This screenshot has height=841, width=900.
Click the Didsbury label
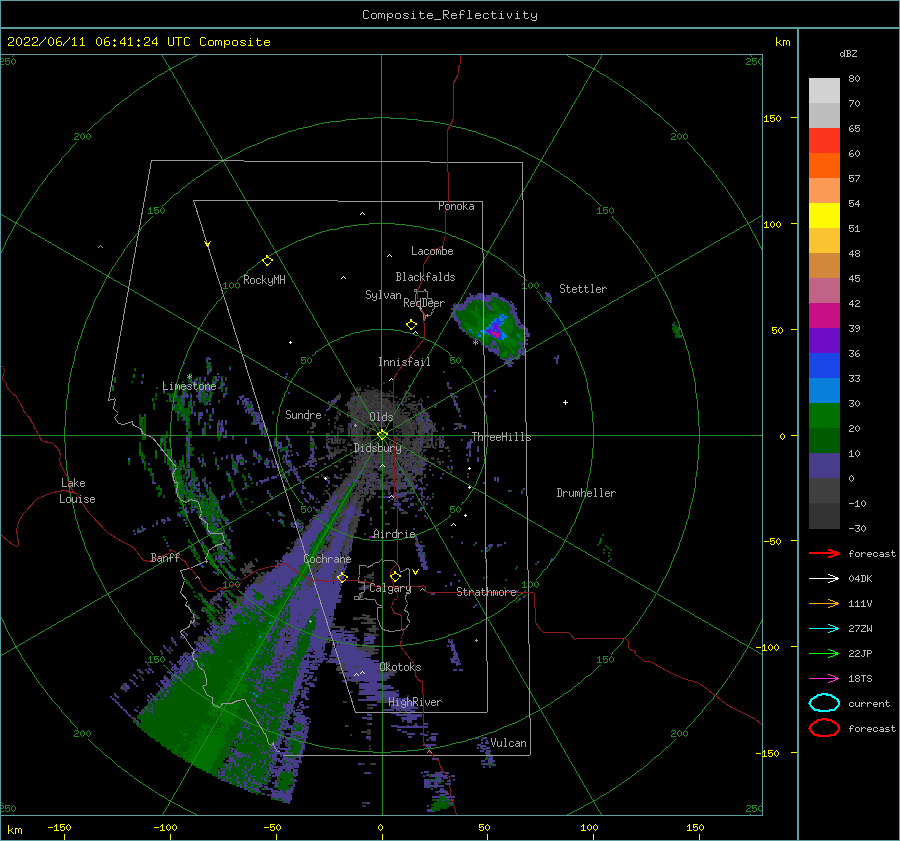coord(377,448)
